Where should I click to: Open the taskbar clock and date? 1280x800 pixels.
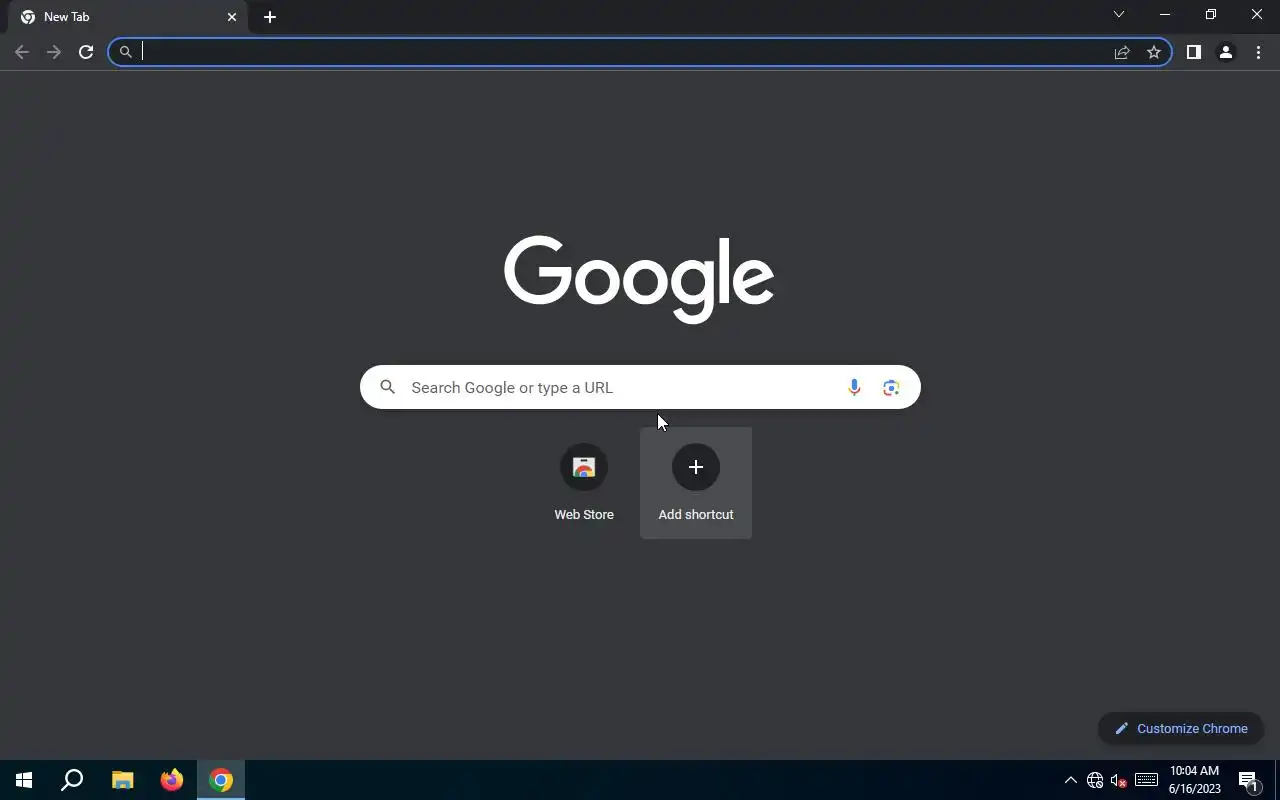(1194, 780)
